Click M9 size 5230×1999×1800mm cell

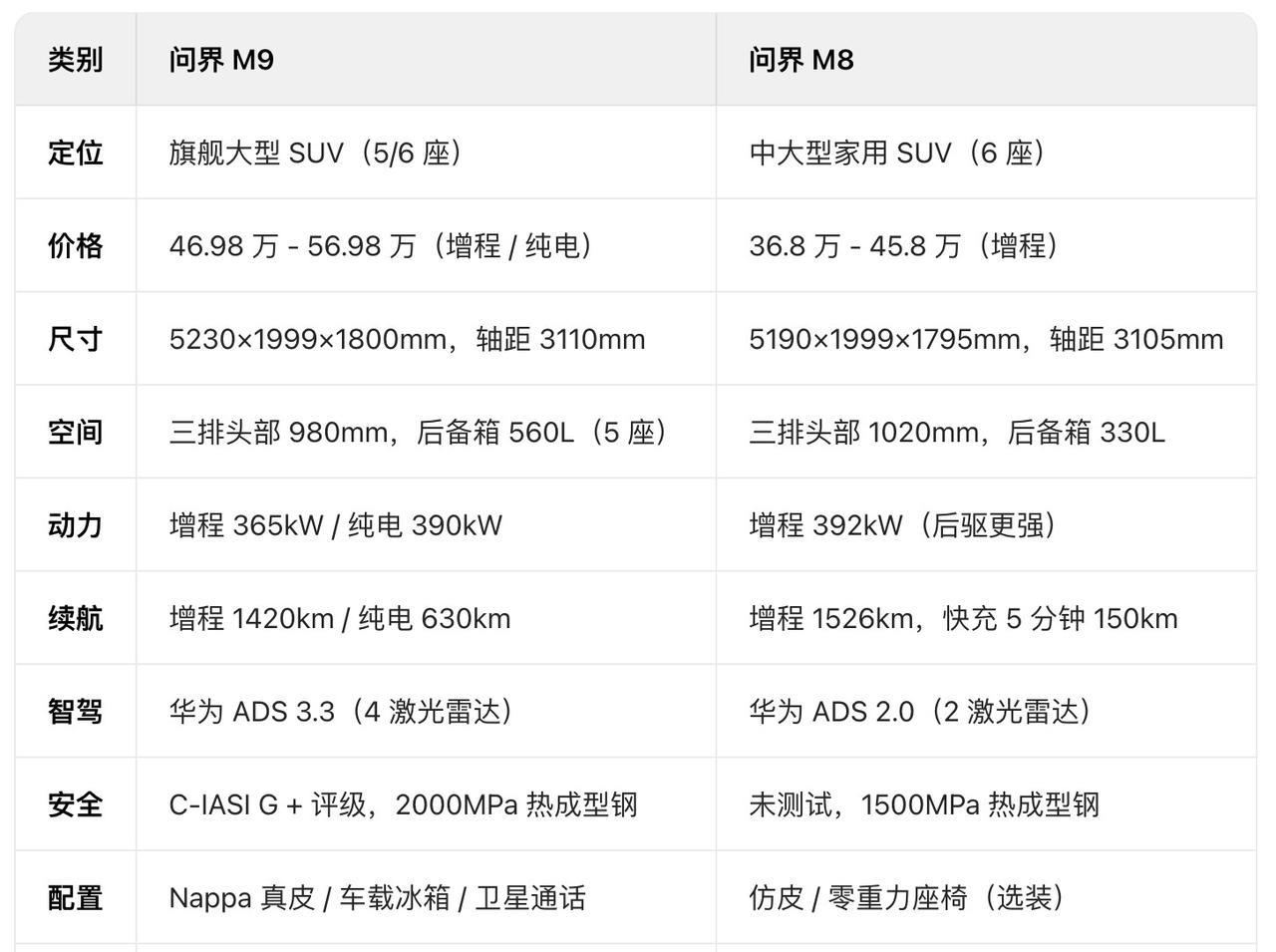pos(426,339)
